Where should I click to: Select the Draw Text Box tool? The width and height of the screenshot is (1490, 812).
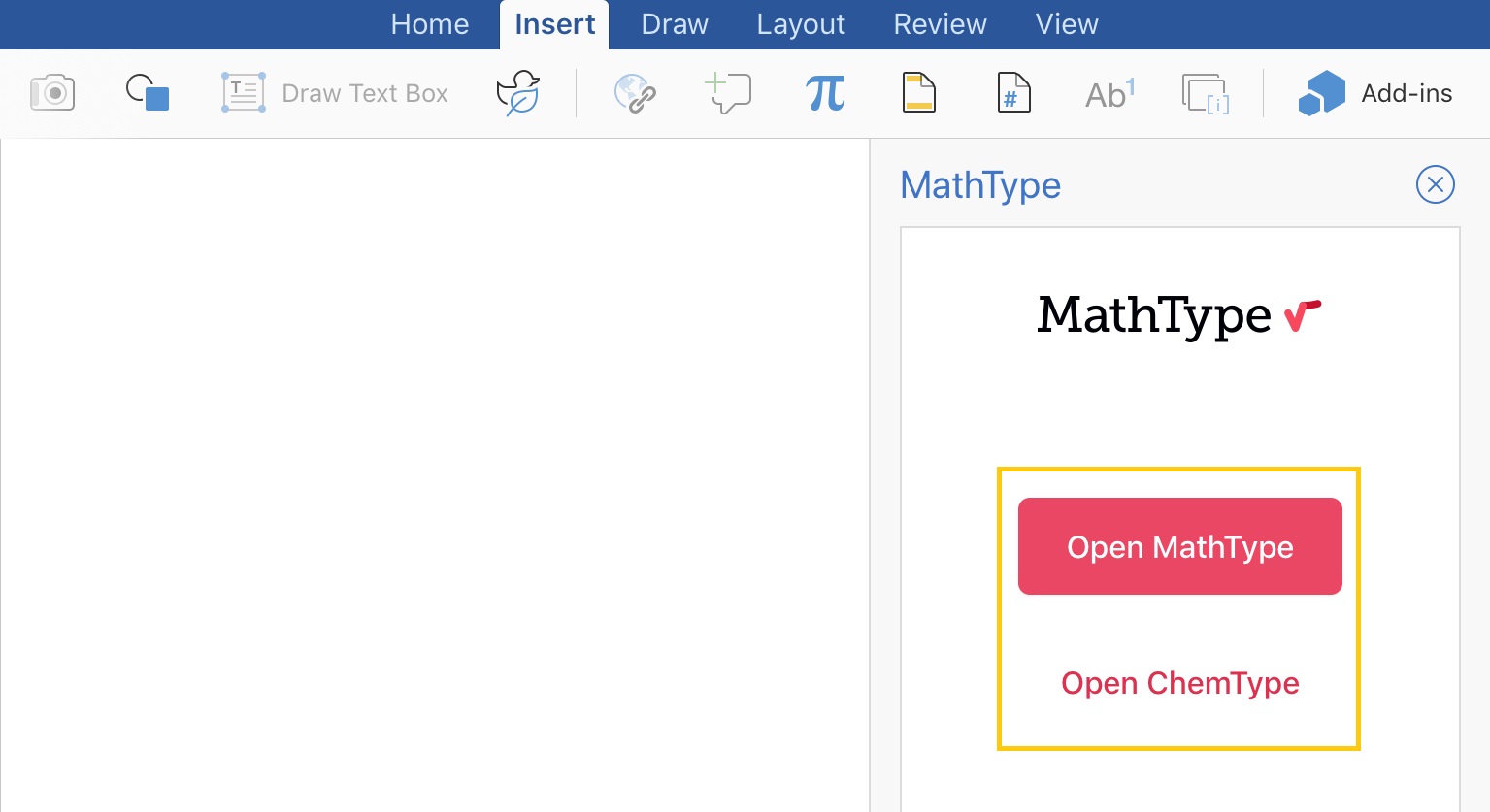pyautogui.click(x=335, y=93)
